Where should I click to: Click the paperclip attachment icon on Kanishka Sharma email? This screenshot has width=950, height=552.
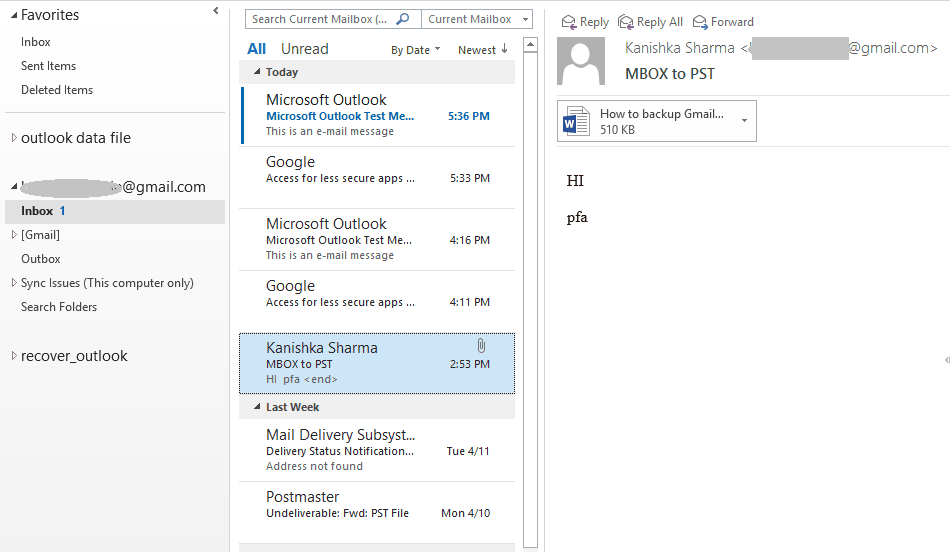pos(481,346)
